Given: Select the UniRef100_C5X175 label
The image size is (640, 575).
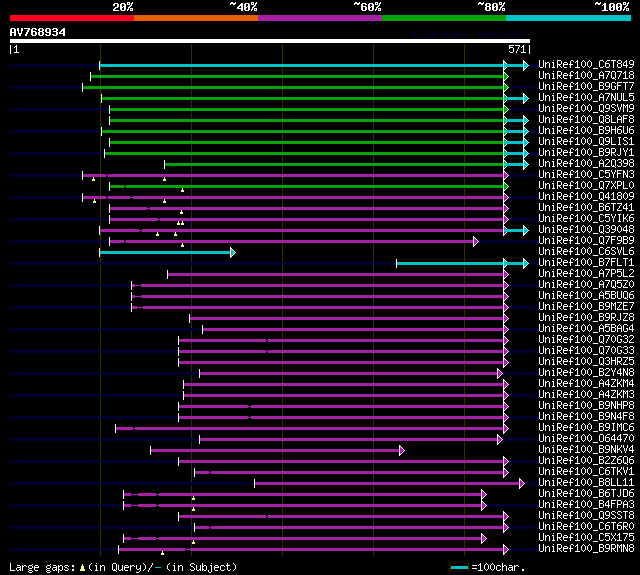Looking at the screenshot, I should tap(586, 538).
